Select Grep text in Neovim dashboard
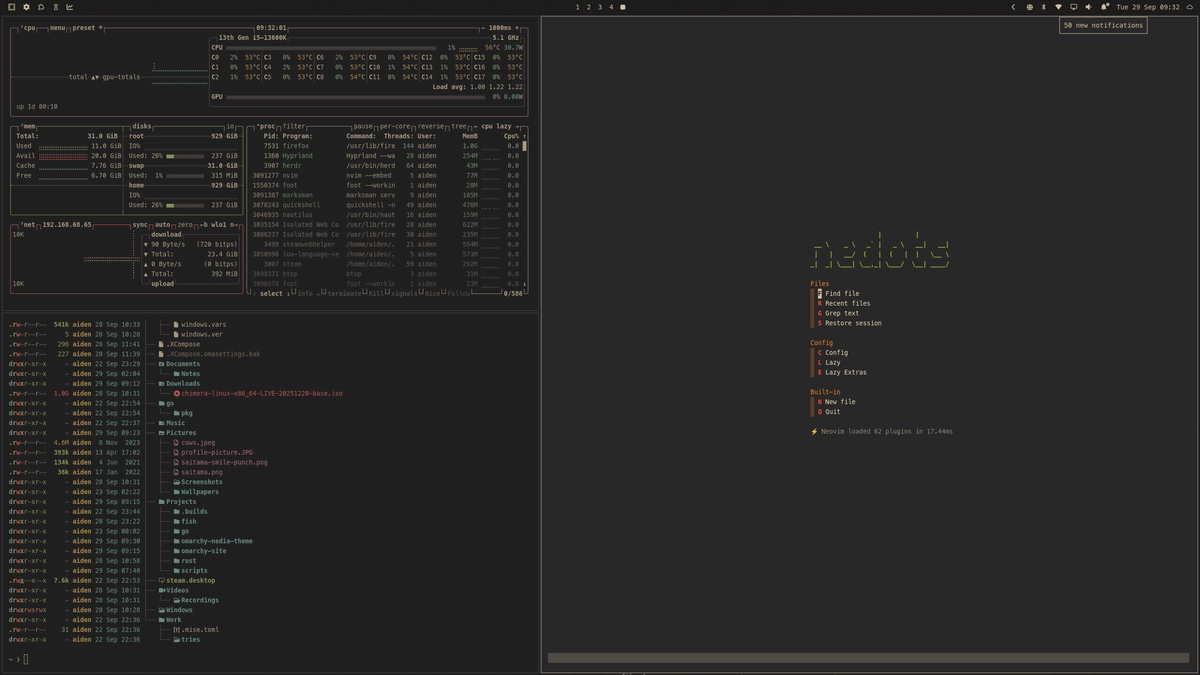 tap(838, 313)
